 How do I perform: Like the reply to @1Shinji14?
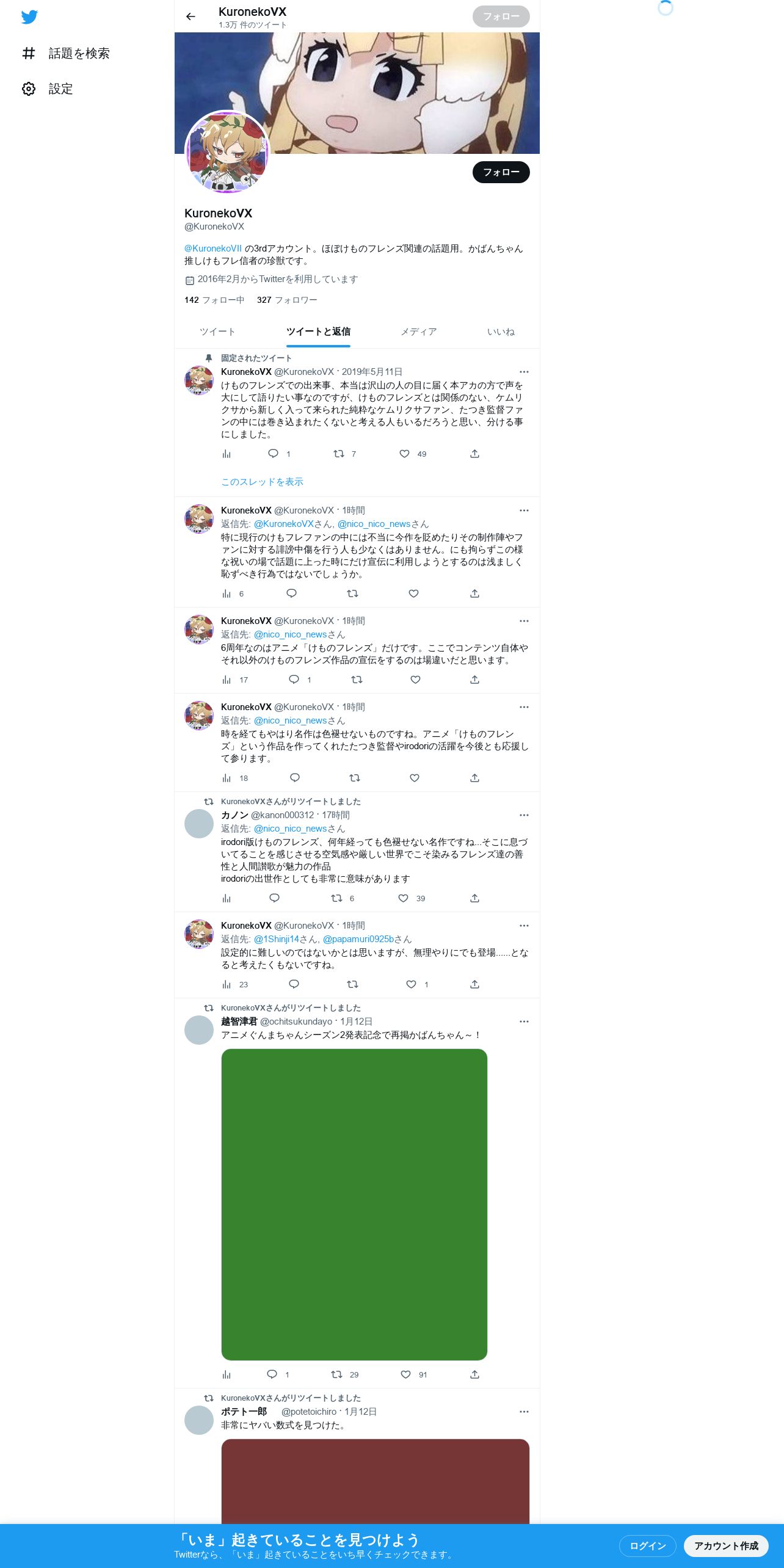[412, 984]
